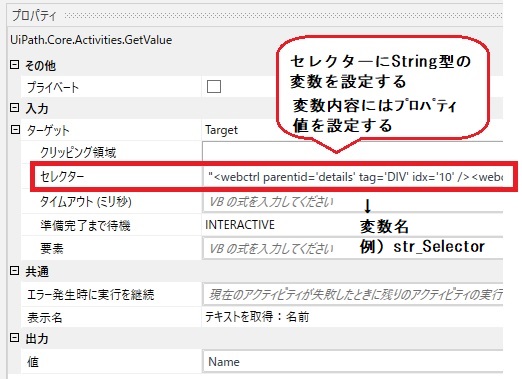Select the 要素 property label

(52, 249)
